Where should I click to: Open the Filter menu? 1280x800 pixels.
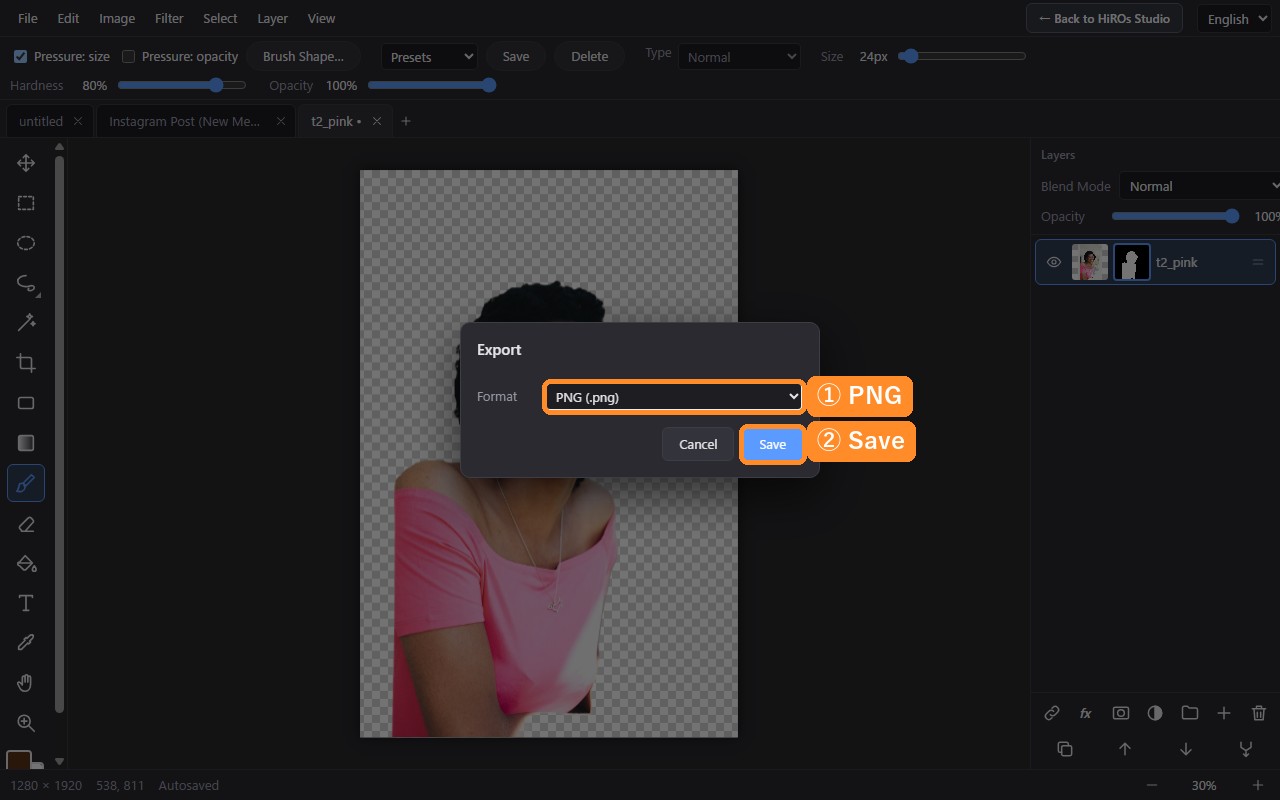[169, 18]
